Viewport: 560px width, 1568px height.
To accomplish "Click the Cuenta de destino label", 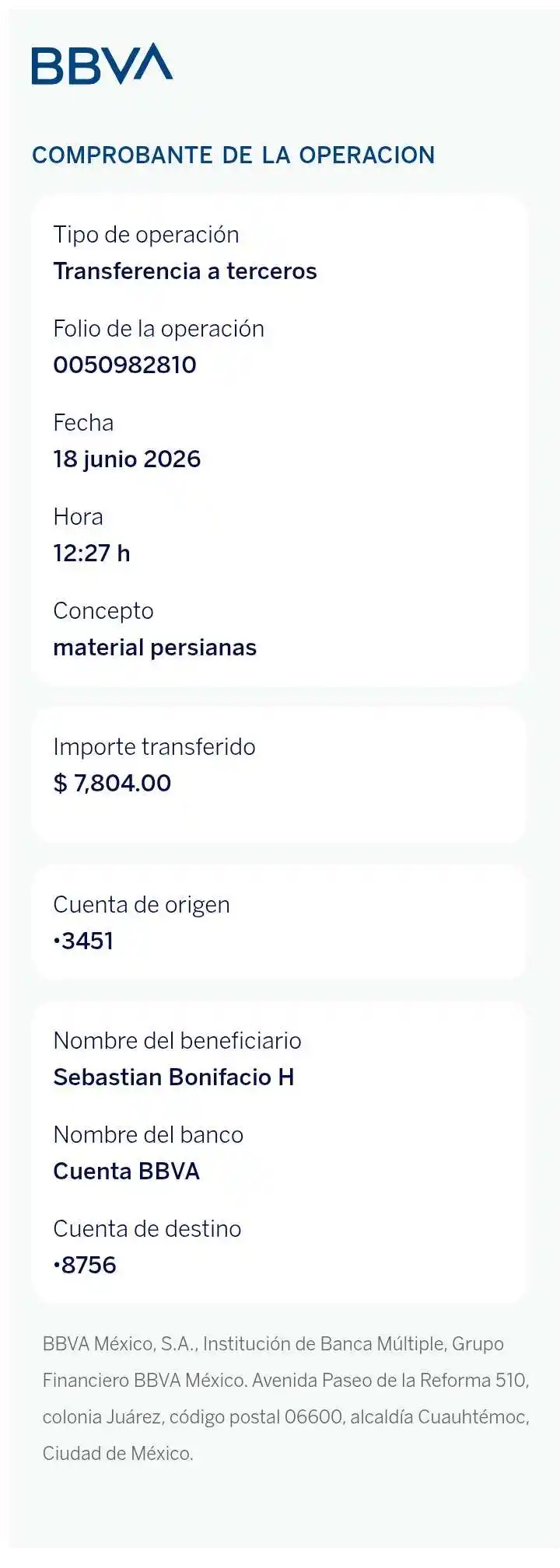I will (x=147, y=1228).
